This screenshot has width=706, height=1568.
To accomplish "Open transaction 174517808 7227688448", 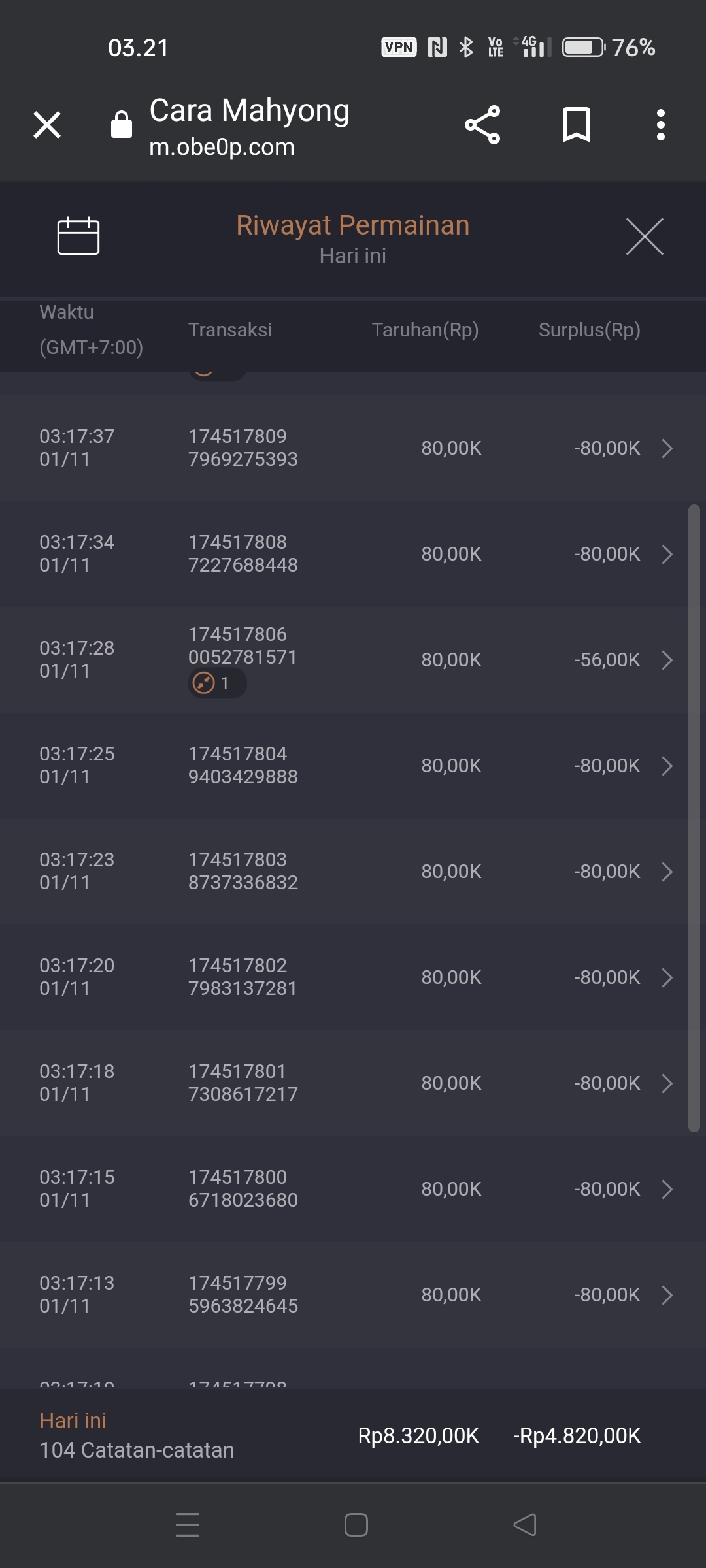I will 243,553.
